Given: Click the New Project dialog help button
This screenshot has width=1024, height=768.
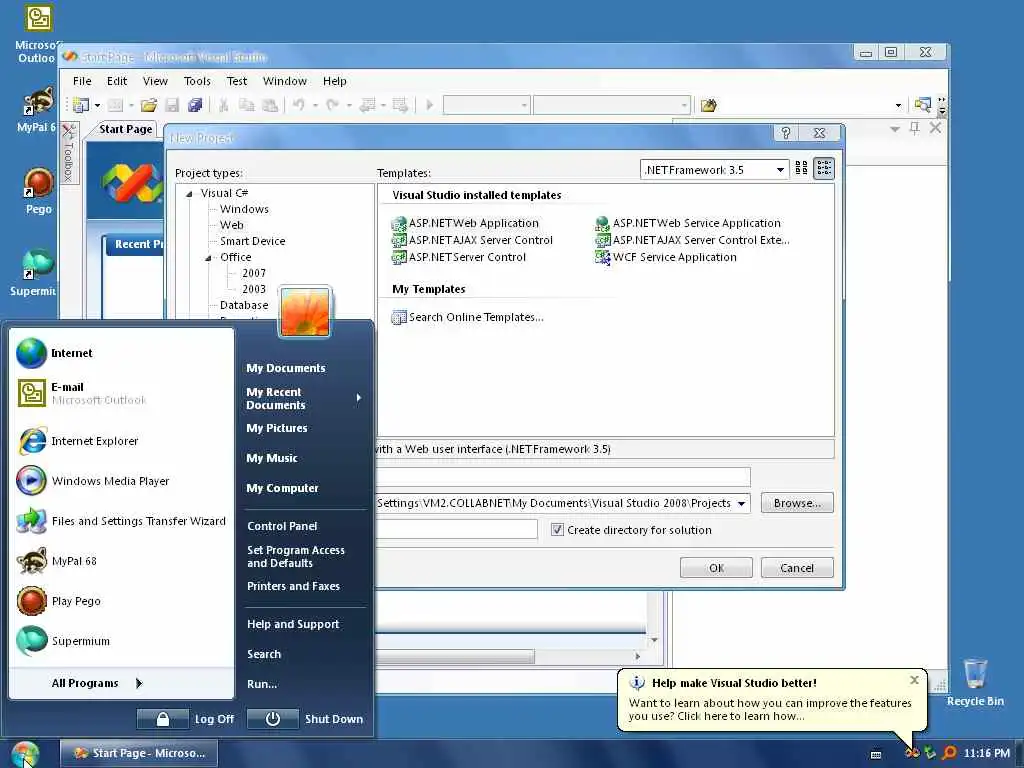Looking at the screenshot, I should coord(786,133).
